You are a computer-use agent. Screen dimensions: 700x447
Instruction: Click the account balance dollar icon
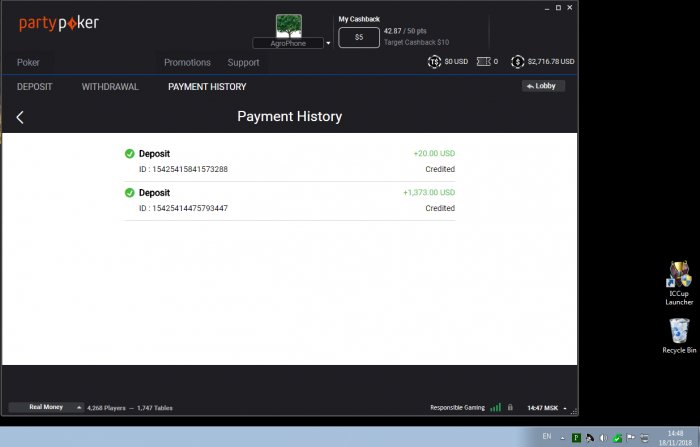[517, 62]
